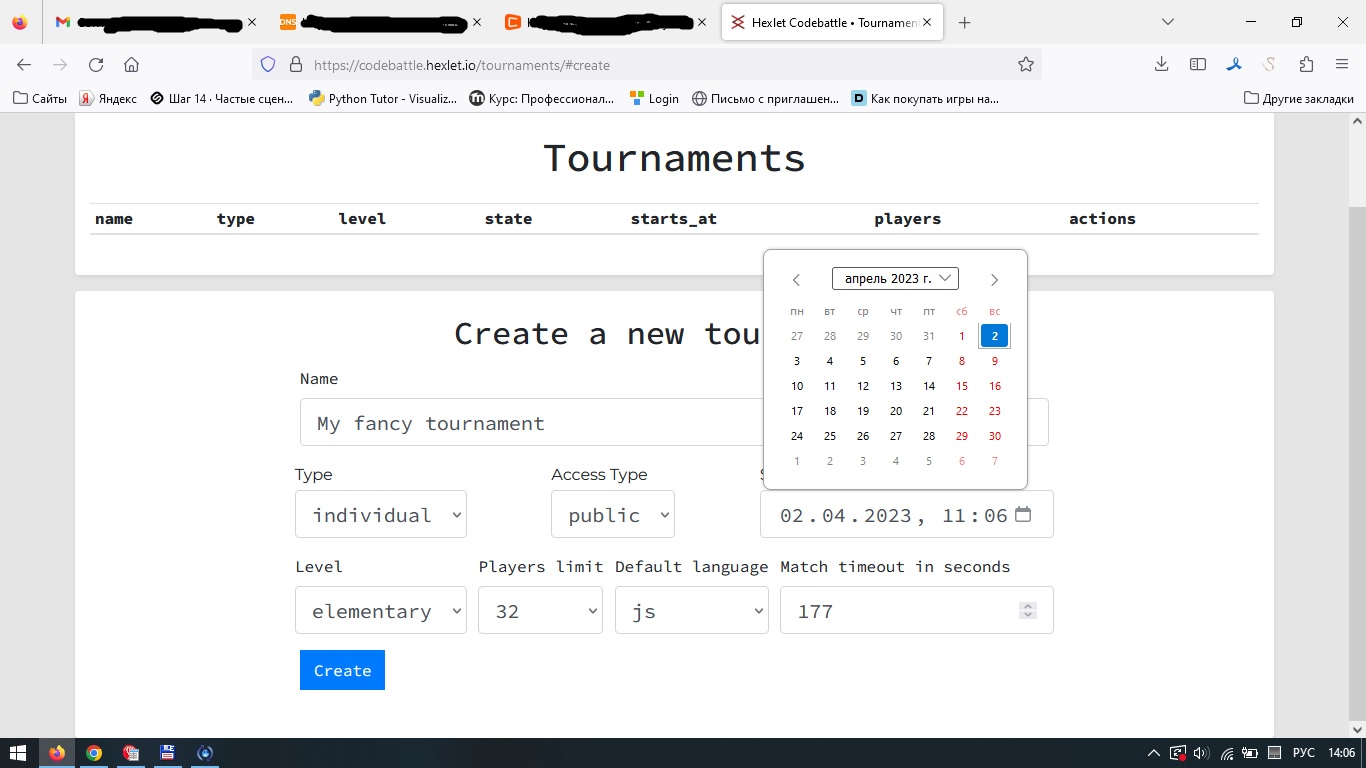Open the "апрель 2023 г." month selector dropdown

[x=895, y=278]
